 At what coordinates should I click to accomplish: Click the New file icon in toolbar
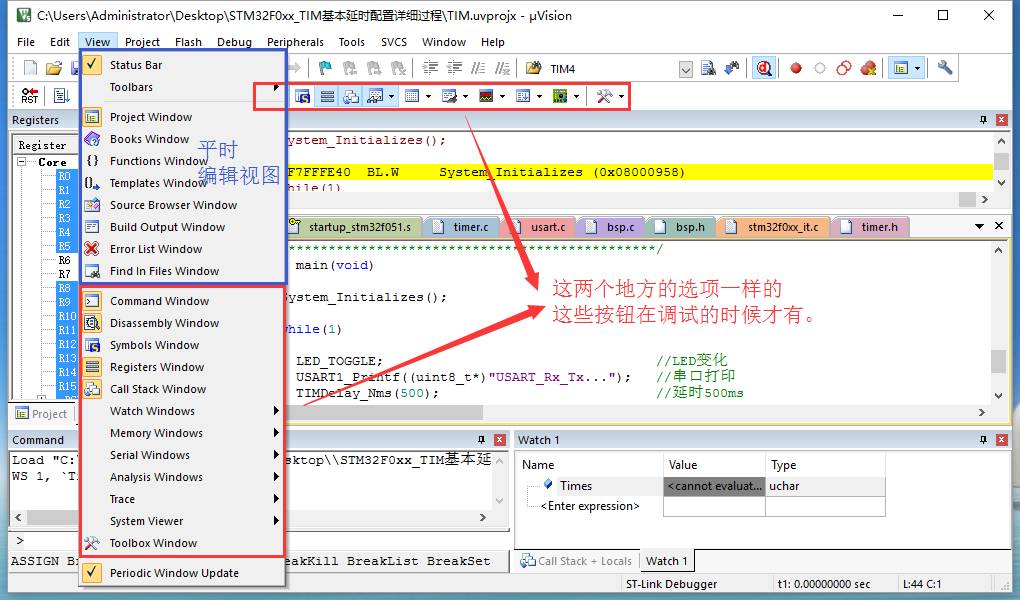click(x=31, y=68)
